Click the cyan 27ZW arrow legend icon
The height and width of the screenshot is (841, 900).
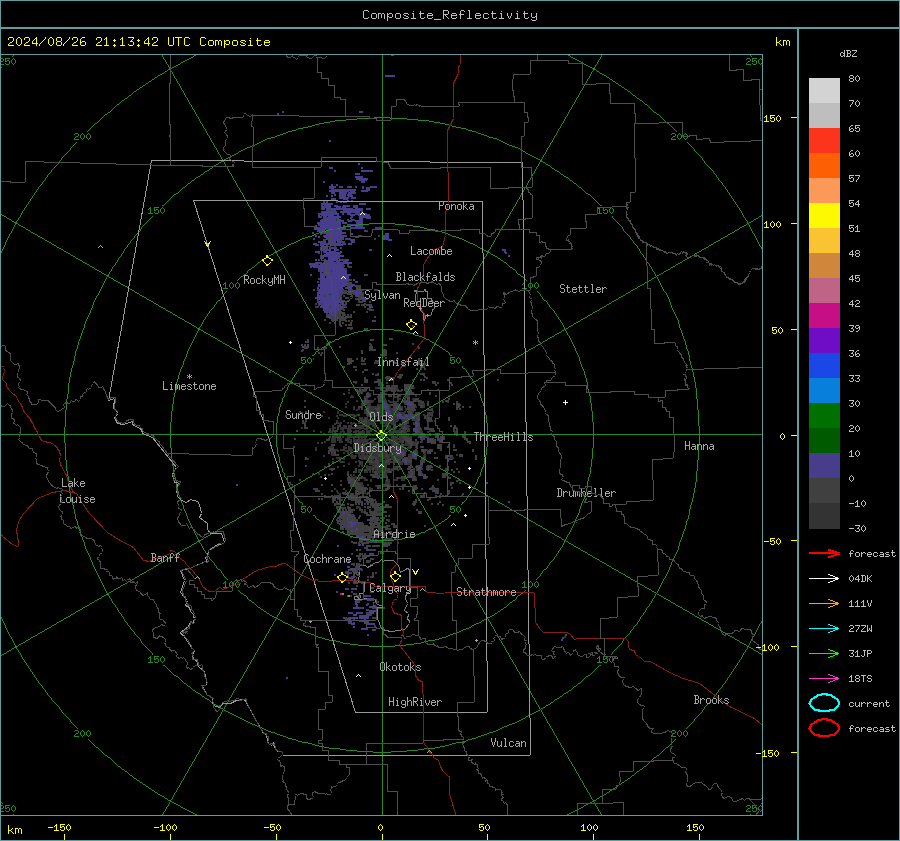(824, 629)
